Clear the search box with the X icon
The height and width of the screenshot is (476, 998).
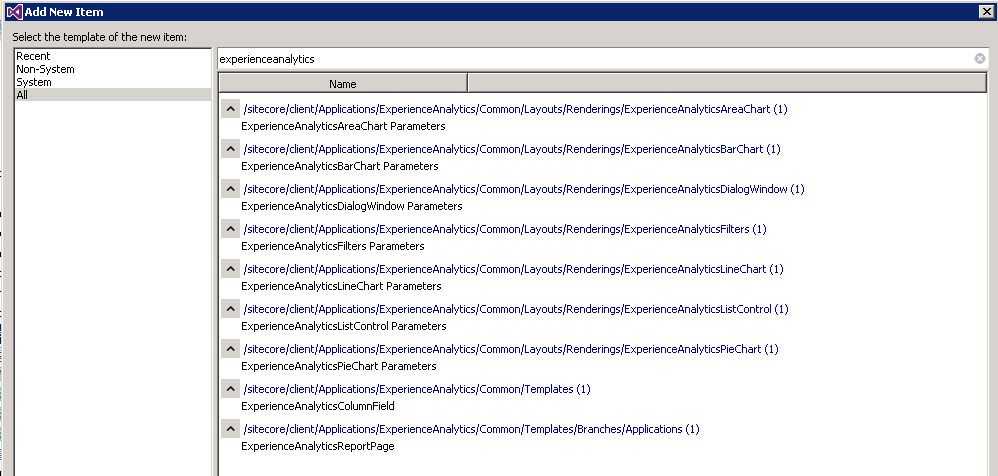click(x=980, y=59)
